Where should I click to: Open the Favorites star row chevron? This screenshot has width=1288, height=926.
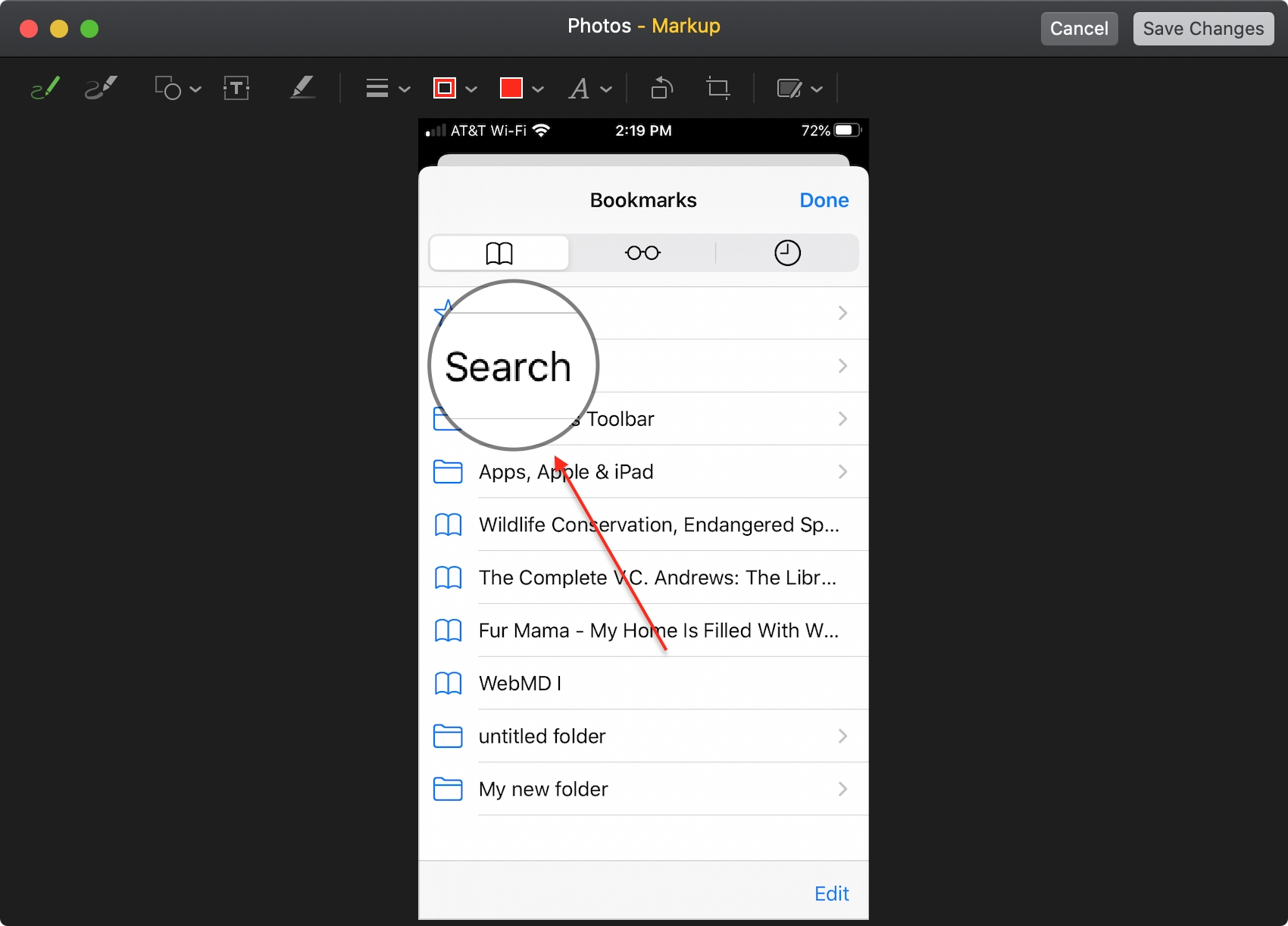843,313
